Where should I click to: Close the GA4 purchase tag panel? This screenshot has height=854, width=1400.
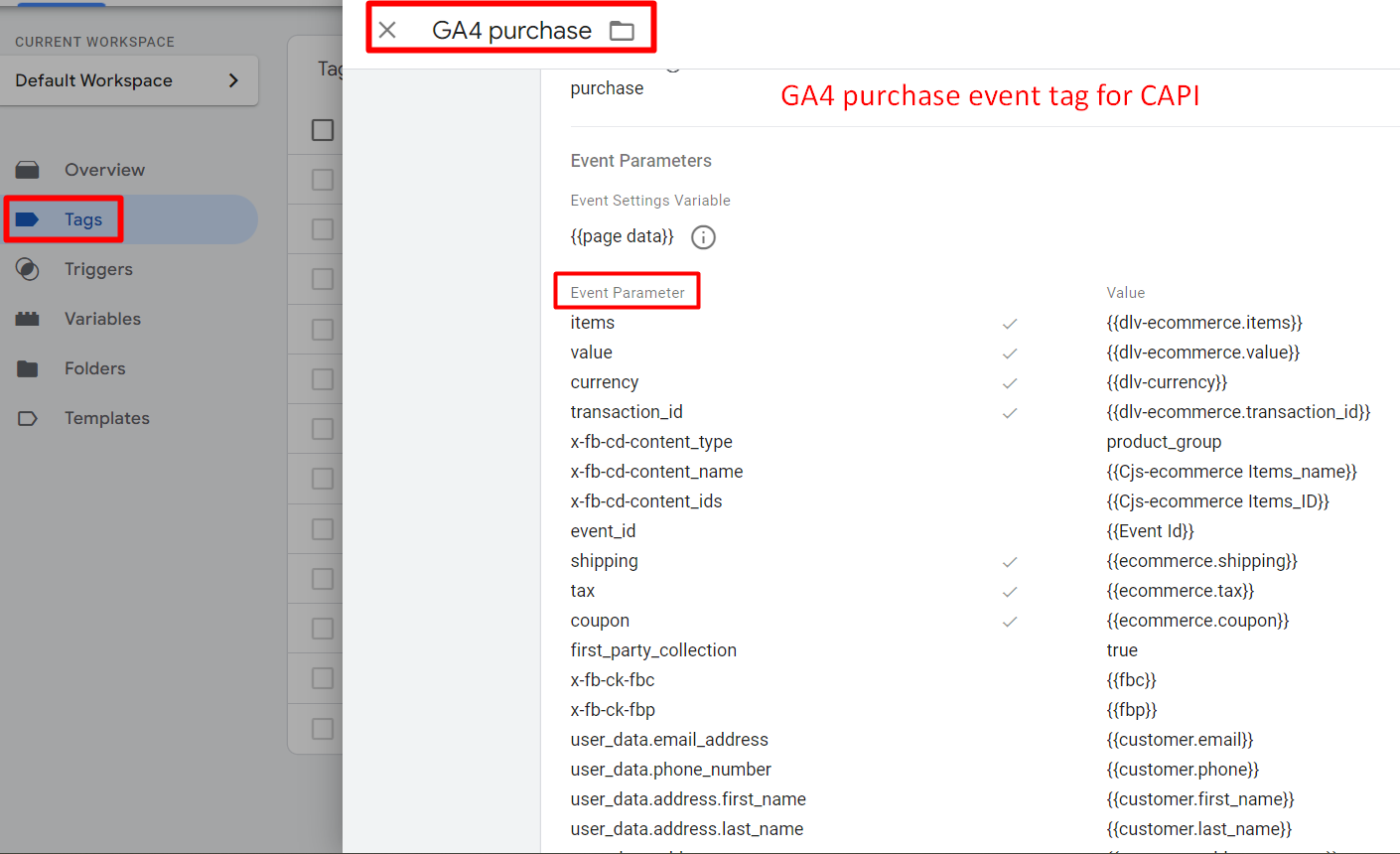point(387,30)
